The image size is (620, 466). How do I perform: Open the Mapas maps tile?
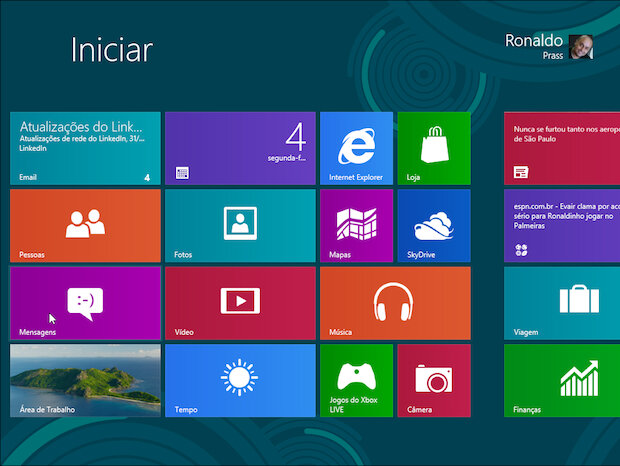tap(357, 226)
